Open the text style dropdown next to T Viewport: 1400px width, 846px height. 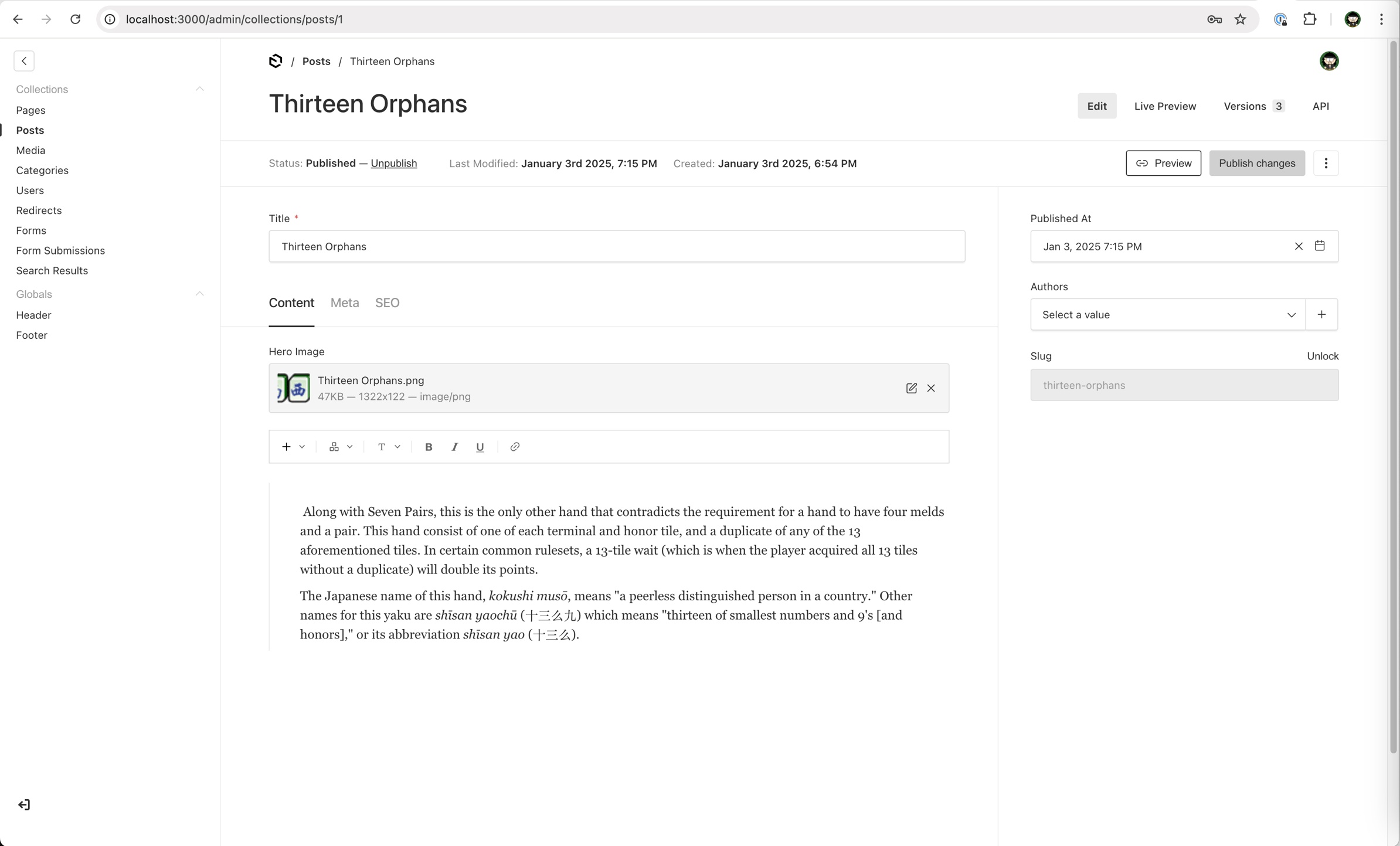coord(398,446)
